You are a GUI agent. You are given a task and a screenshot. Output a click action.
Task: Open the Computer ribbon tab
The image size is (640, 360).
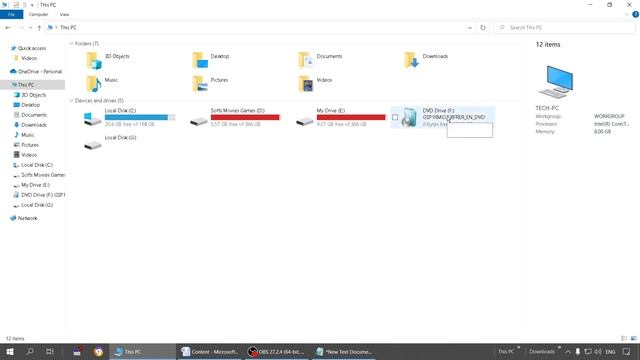38,14
